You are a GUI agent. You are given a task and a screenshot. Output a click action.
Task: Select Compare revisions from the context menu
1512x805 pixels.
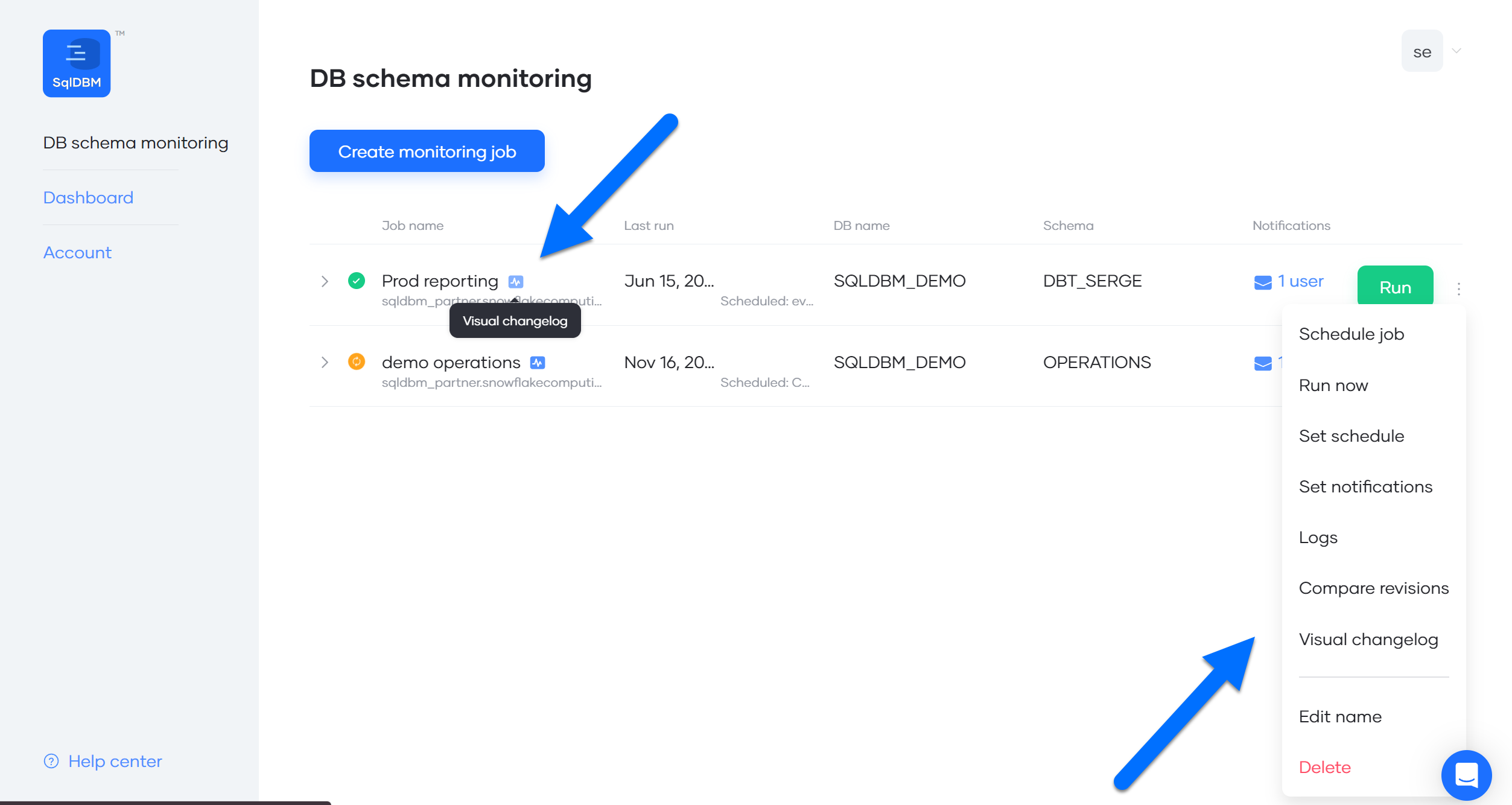1374,587
